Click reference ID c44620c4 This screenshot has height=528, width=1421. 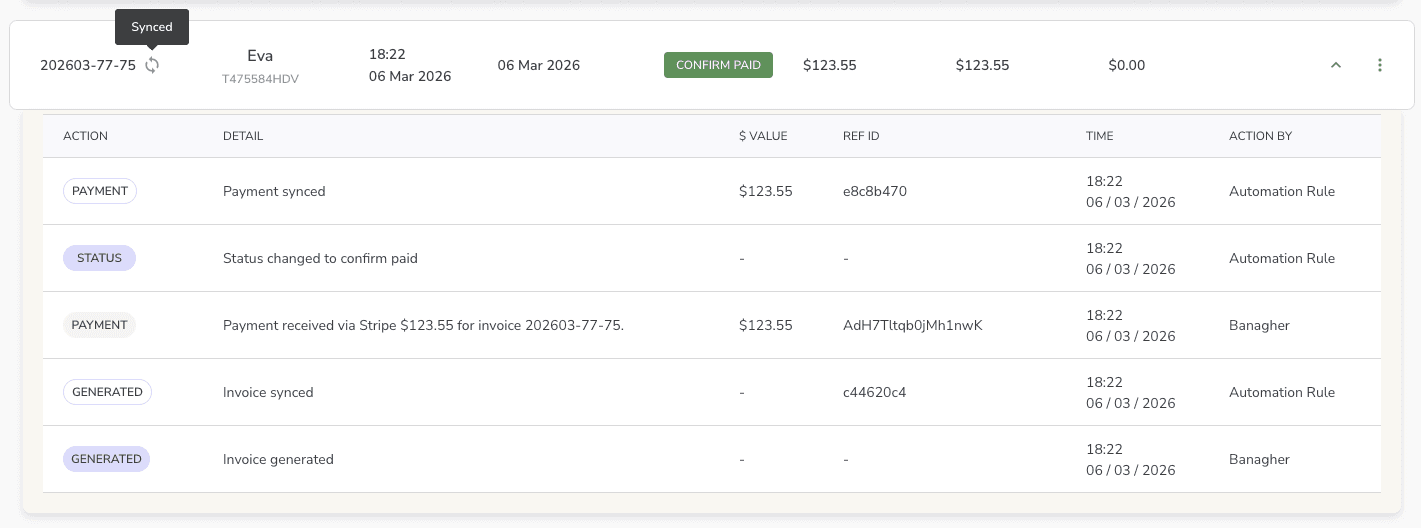pos(875,392)
